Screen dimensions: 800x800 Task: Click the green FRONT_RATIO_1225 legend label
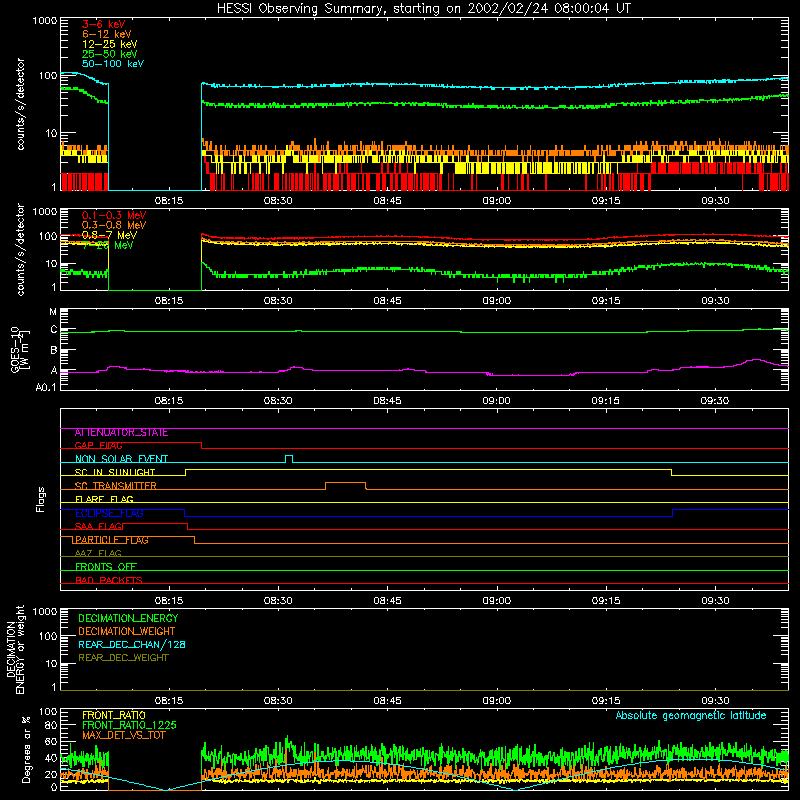pyautogui.click(x=129, y=725)
